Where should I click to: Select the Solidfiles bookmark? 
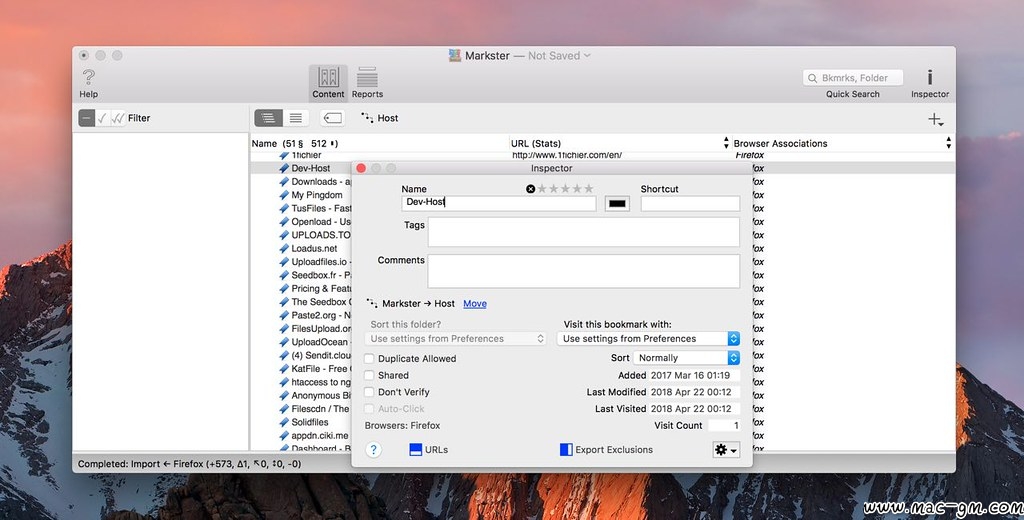(x=310, y=422)
